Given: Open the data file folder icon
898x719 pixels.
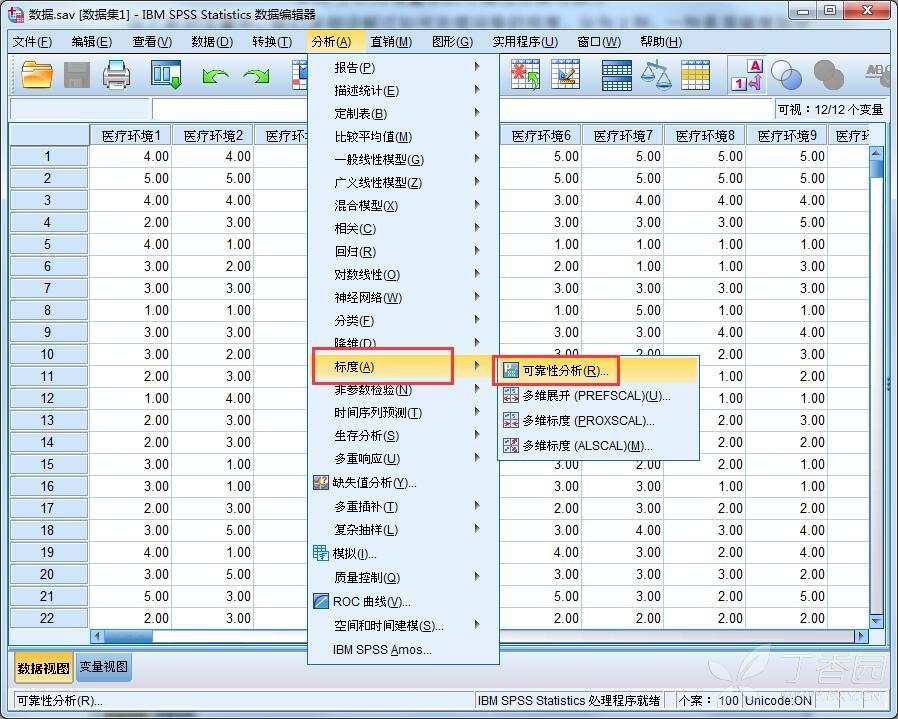Looking at the screenshot, I should (37, 75).
